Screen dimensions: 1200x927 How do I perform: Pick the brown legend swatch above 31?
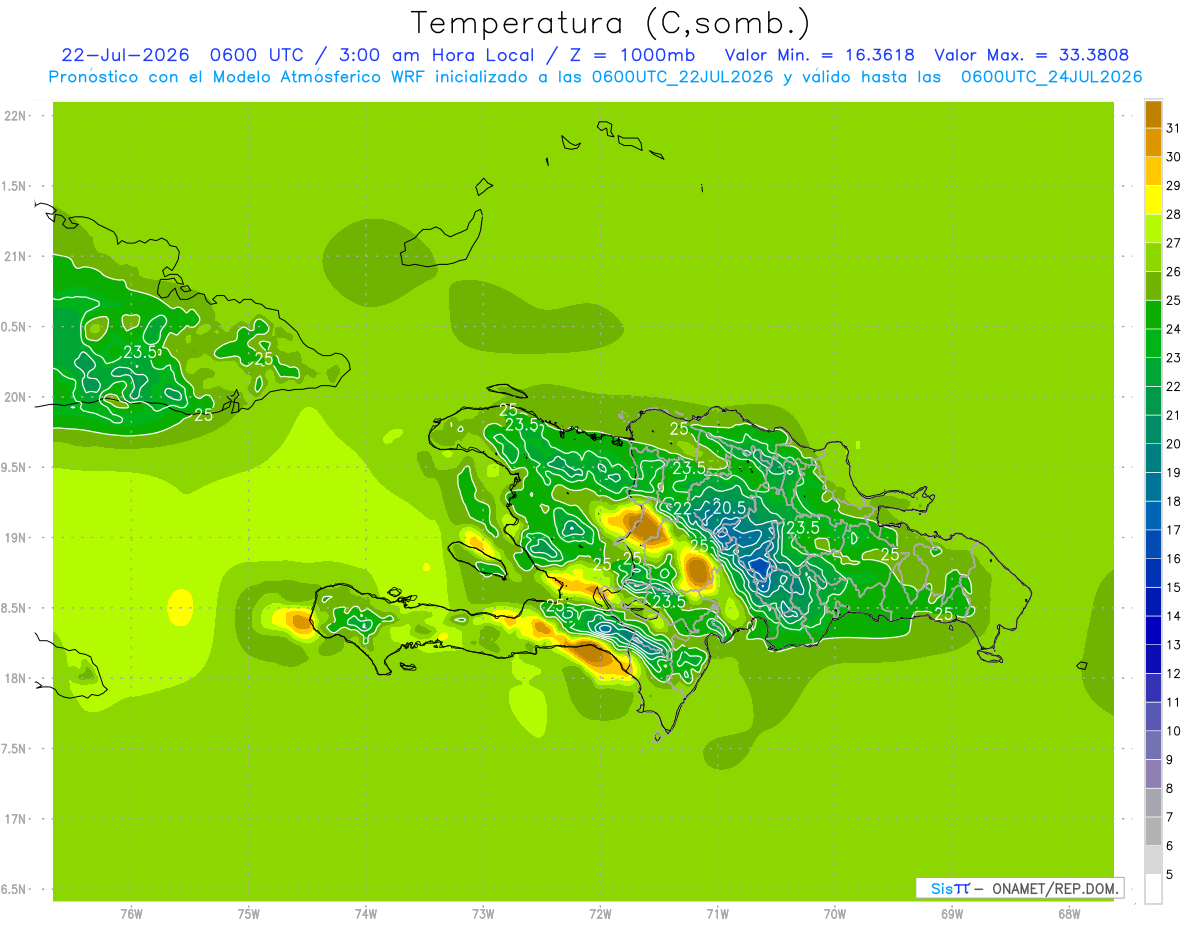coord(1153,114)
